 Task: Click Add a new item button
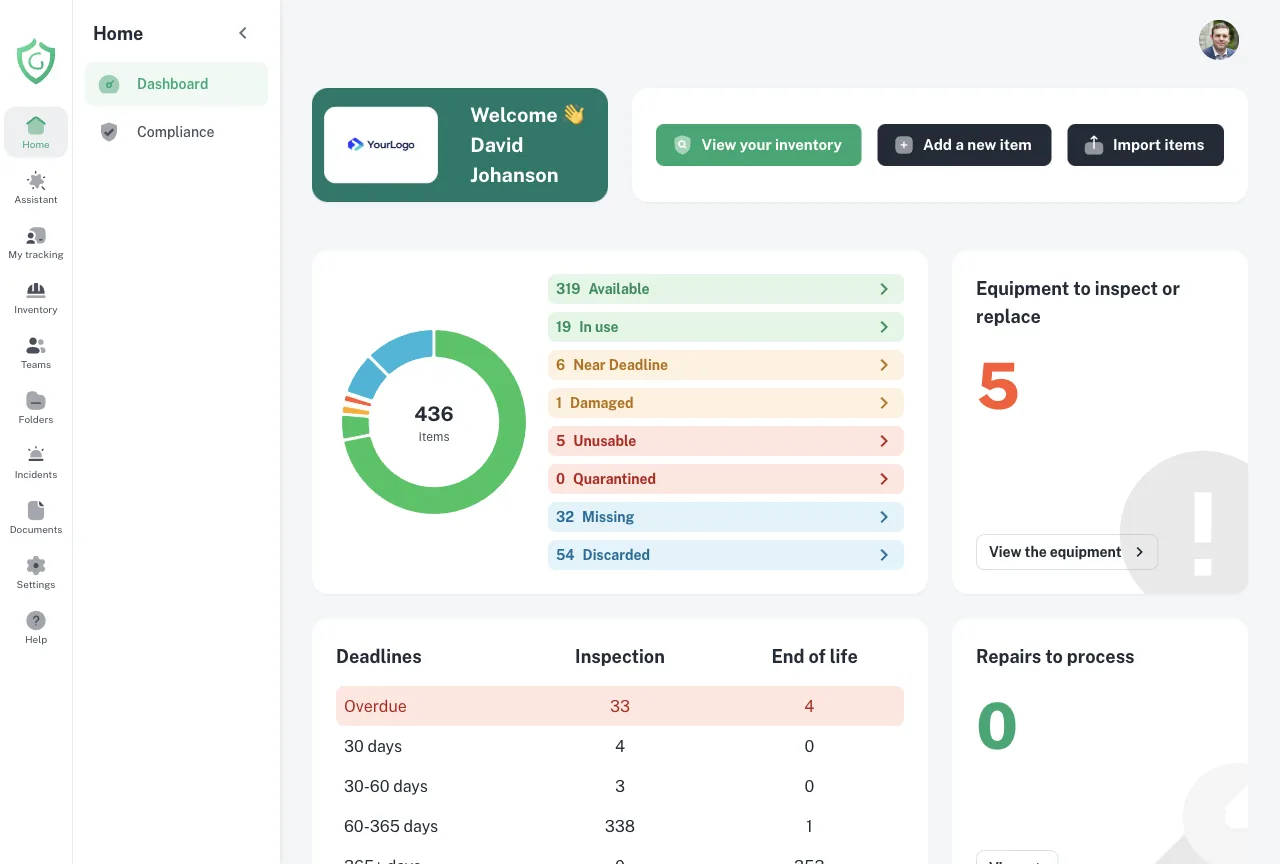coord(964,145)
